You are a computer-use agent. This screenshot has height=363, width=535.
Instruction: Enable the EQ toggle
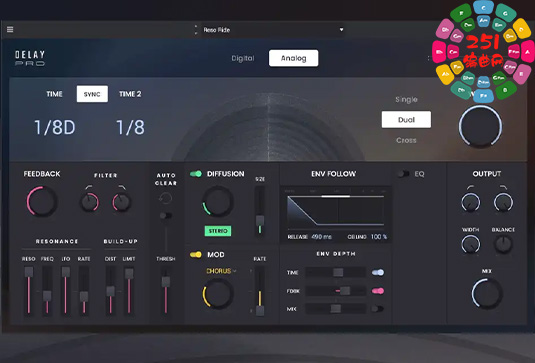click(x=403, y=174)
